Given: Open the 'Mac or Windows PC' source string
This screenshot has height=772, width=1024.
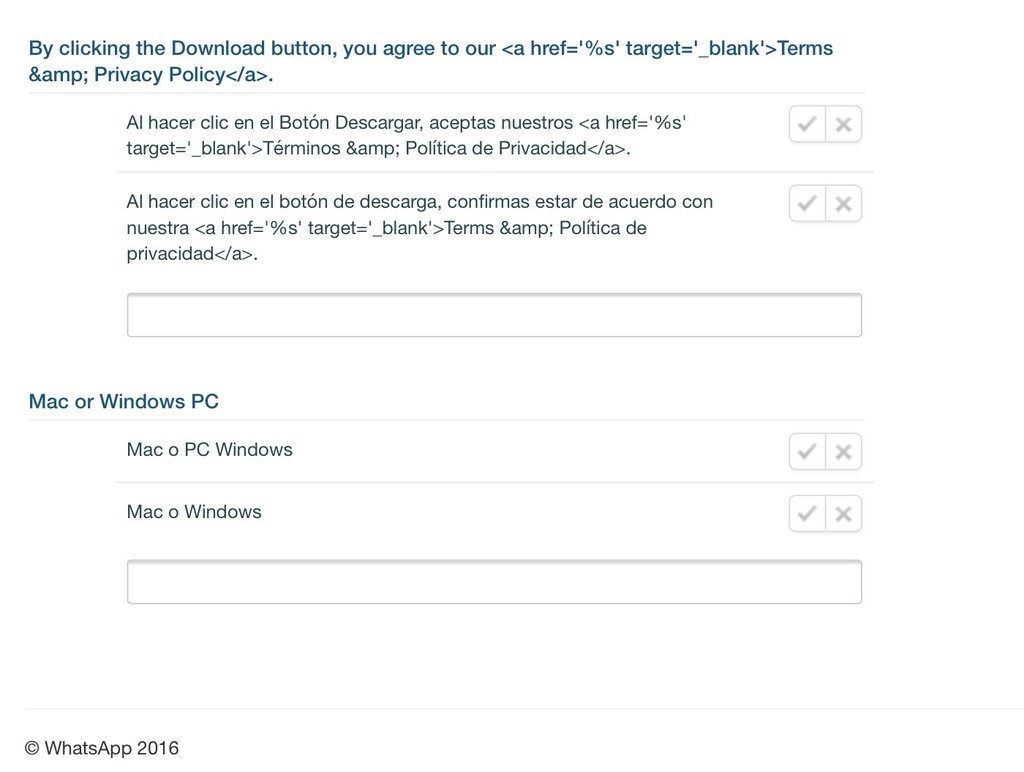Looking at the screenshot, I should pyautogui.click(x=124, y=402).
